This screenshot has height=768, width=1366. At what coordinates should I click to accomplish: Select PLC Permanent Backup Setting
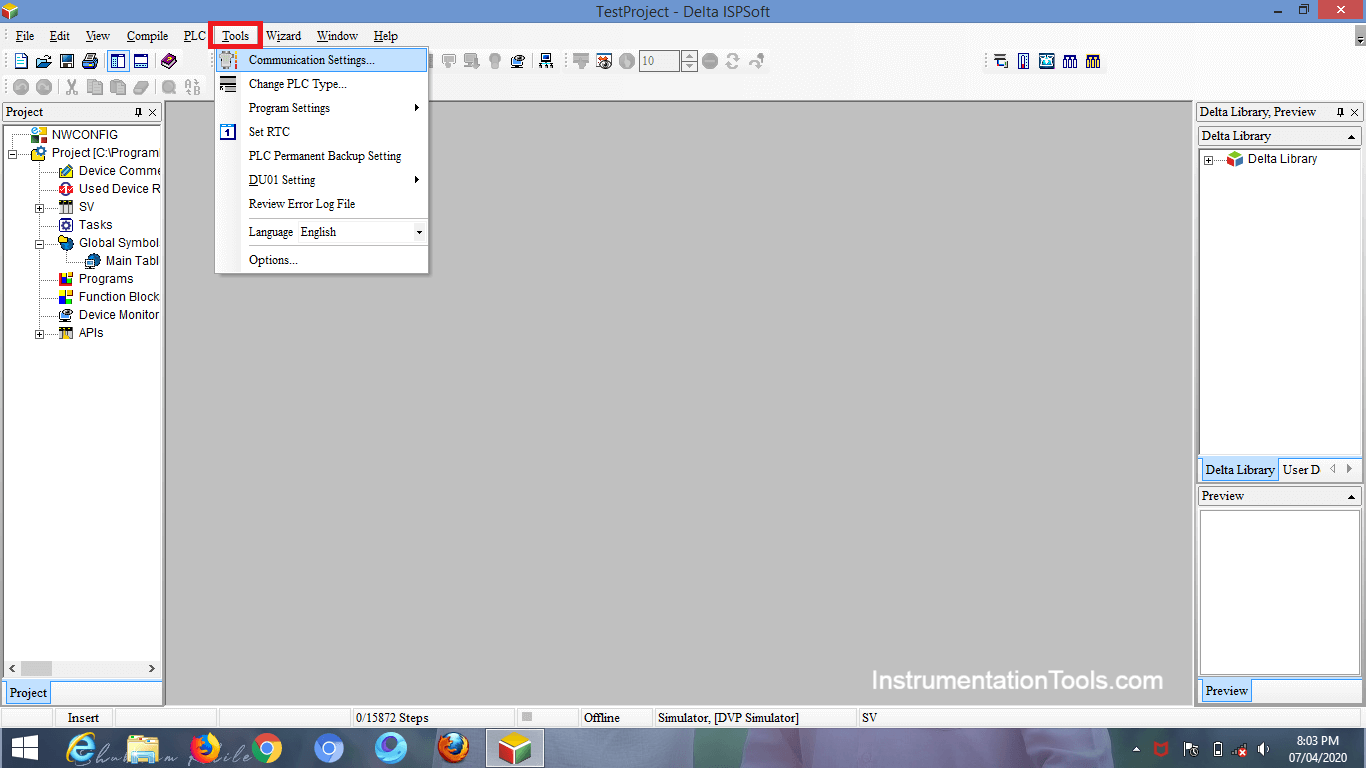322,156
